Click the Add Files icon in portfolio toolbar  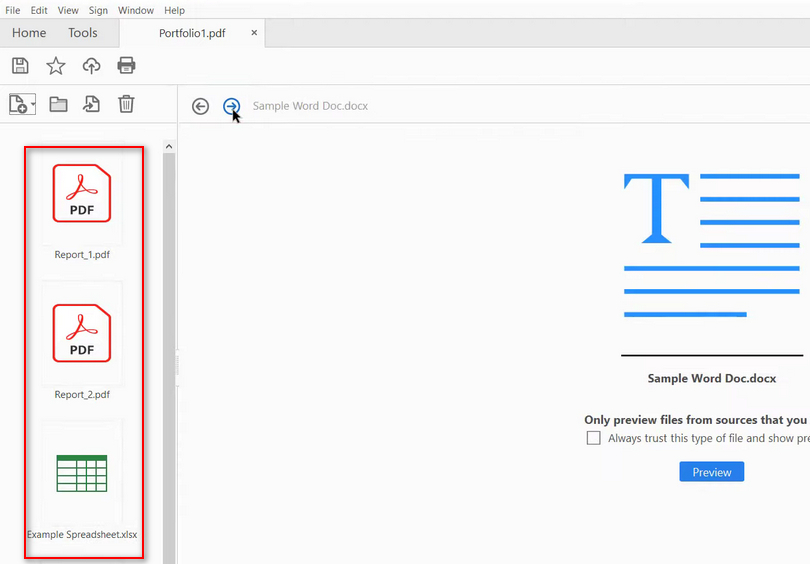(19, 104)
